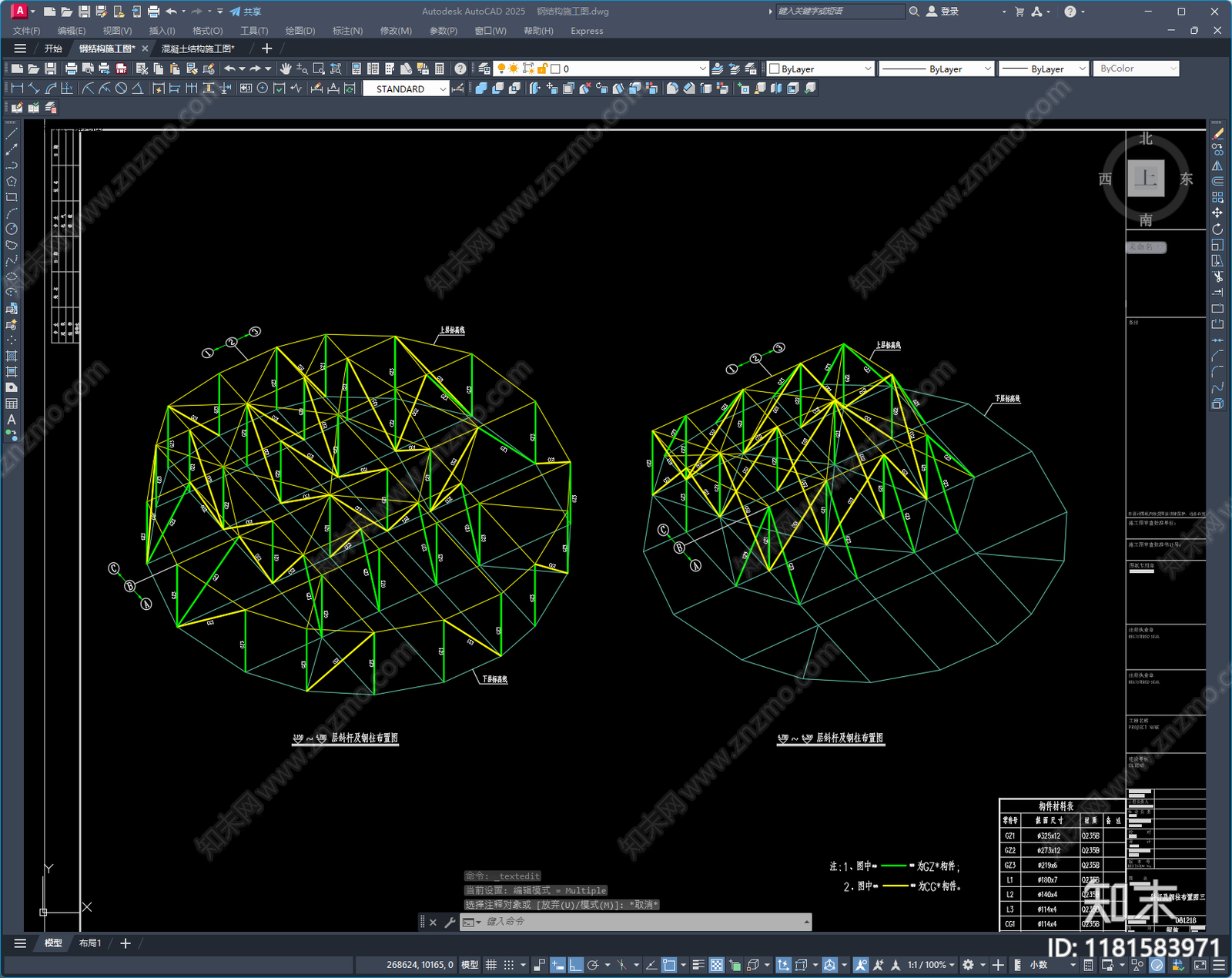Toggle polar tracking in status bar
The width and height of the screenshot is (1232, 978).
[x=593, y=965]
